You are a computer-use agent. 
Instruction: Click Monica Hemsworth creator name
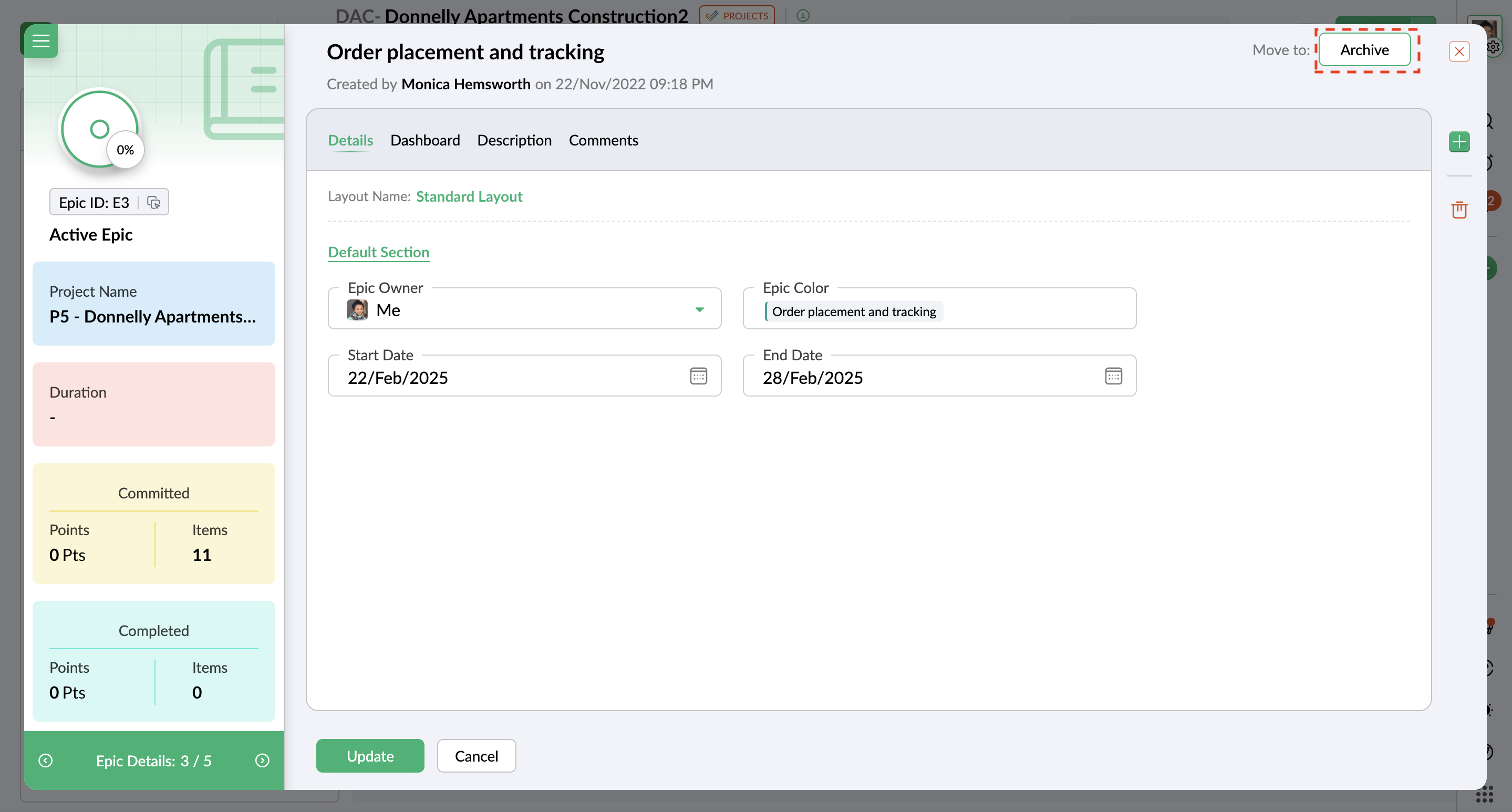tap(465, 84)
